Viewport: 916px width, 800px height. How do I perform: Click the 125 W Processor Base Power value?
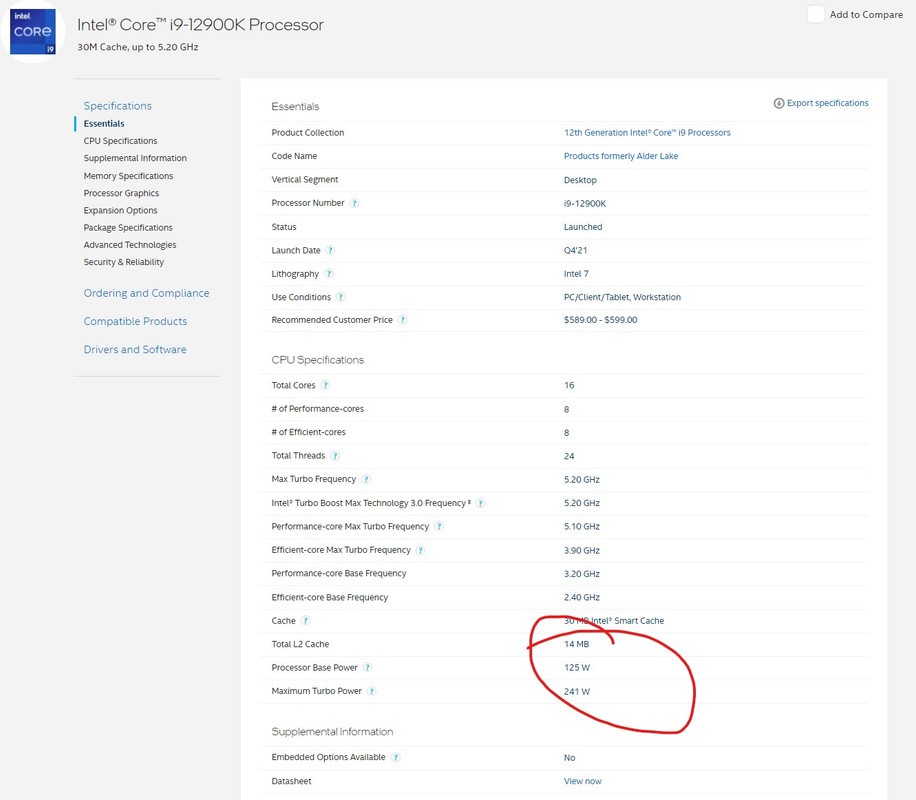click(x=577, y=667)
